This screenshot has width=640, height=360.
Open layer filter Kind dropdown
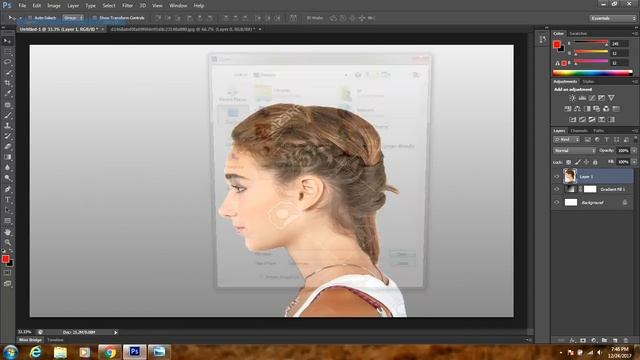tap(567, 140)
